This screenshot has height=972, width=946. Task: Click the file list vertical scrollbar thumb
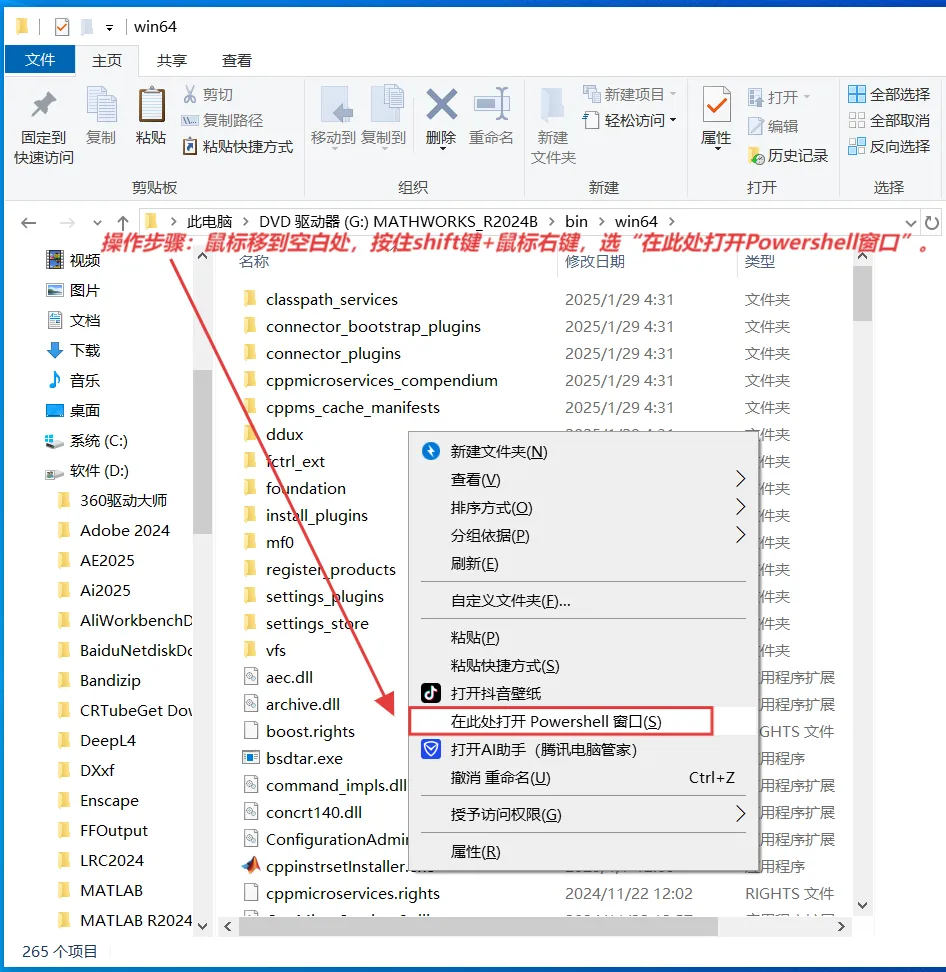[x=862, y=294]
